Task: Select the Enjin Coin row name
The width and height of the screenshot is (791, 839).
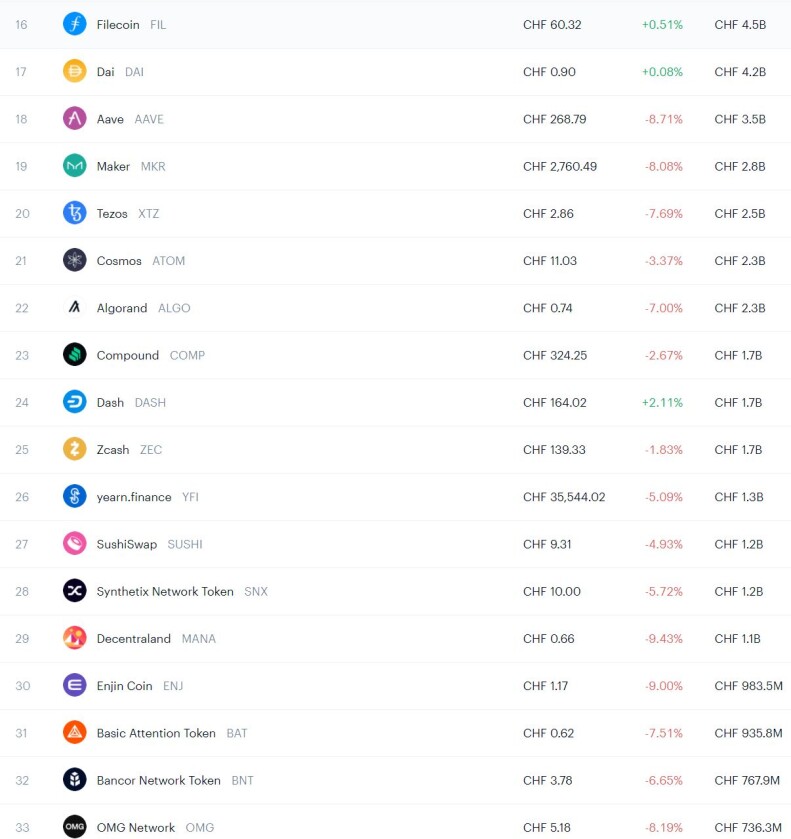Action: click(x=124, y=686)
